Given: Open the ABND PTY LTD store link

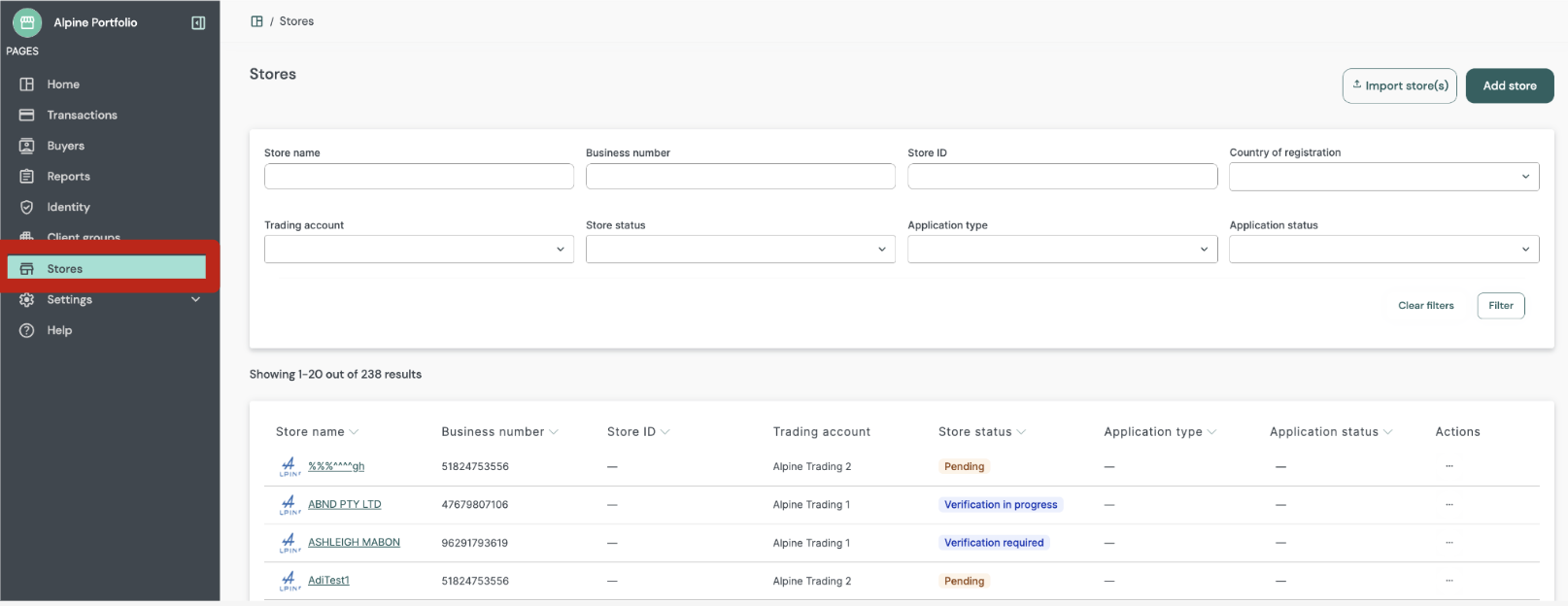Looking at the screenshot, I should [344, 505].
